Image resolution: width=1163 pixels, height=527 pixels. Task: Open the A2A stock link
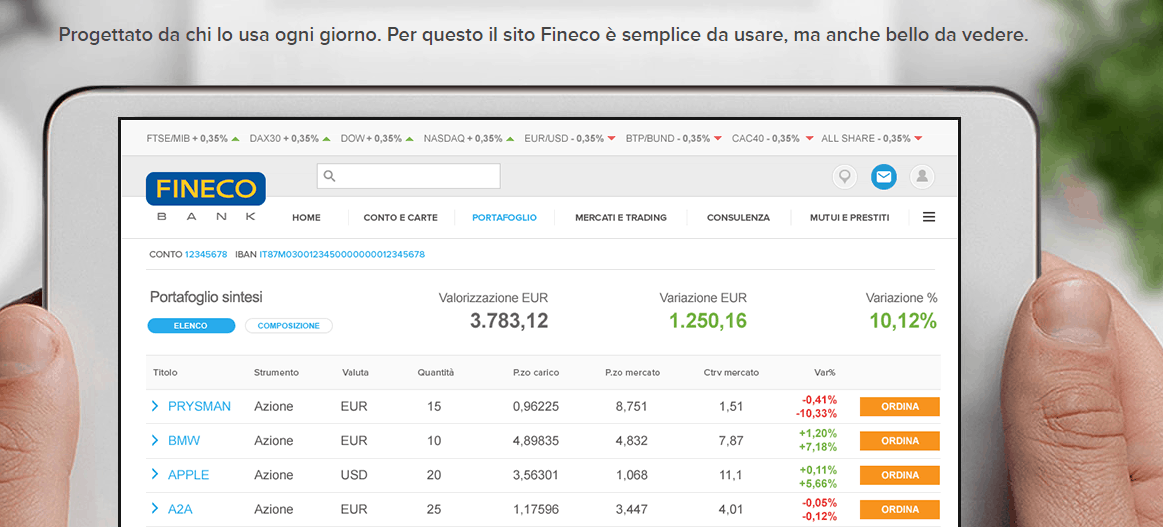coord(180,509)
